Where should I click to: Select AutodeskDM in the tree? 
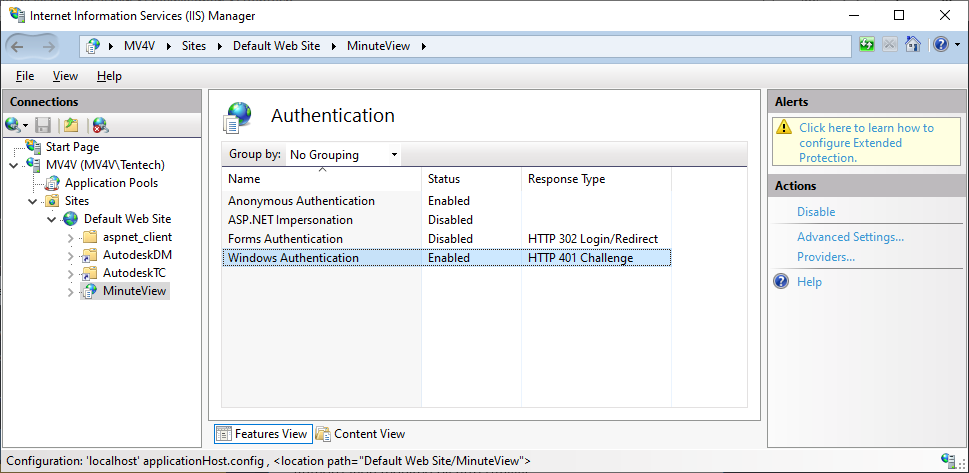pos(137,255)
